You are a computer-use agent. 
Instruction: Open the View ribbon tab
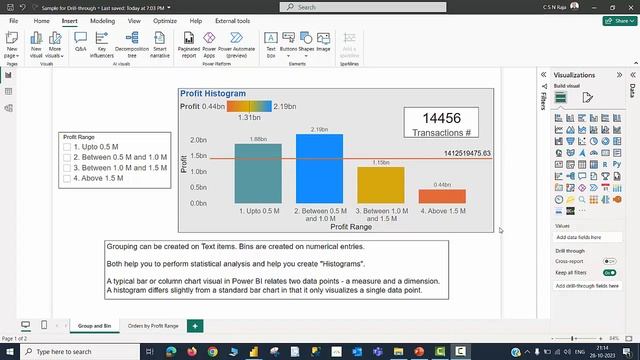134,21
